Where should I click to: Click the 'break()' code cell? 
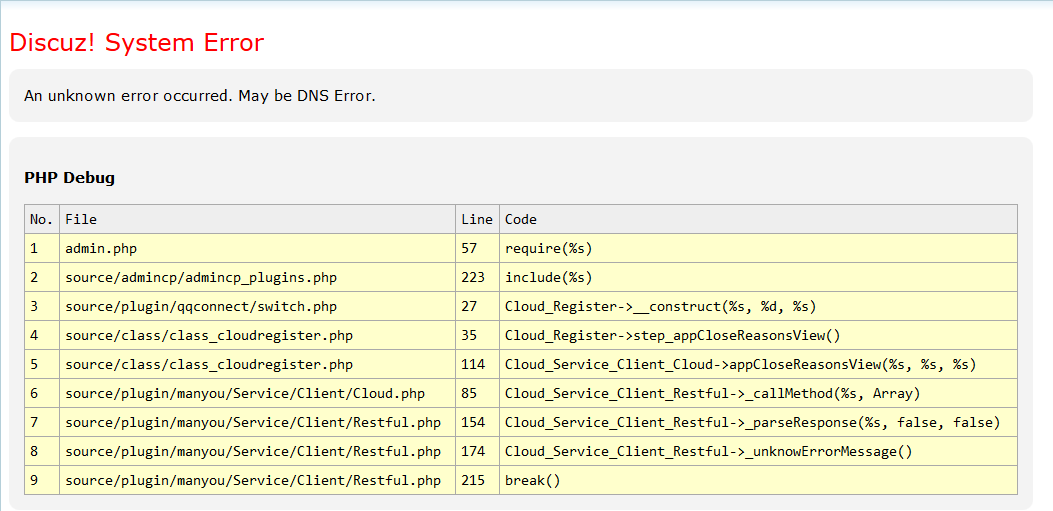(758, 480)
